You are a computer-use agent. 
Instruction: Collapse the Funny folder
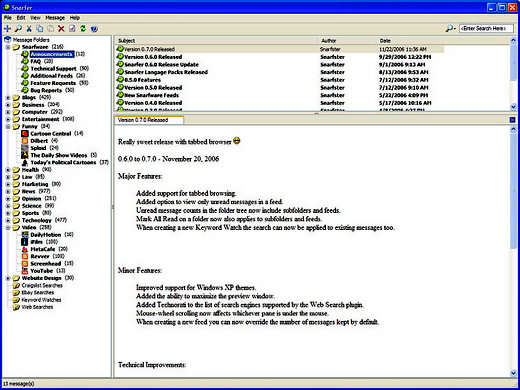(x=8, y=127)
